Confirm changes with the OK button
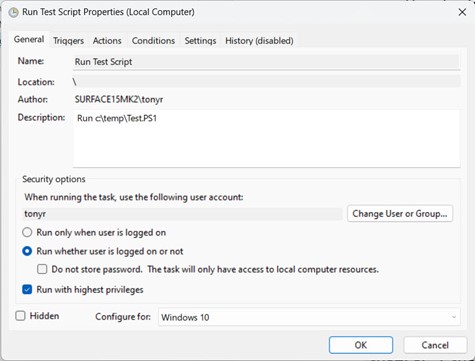Image resolution: width=475 pixels, height=361 pixels. (361, 345)
